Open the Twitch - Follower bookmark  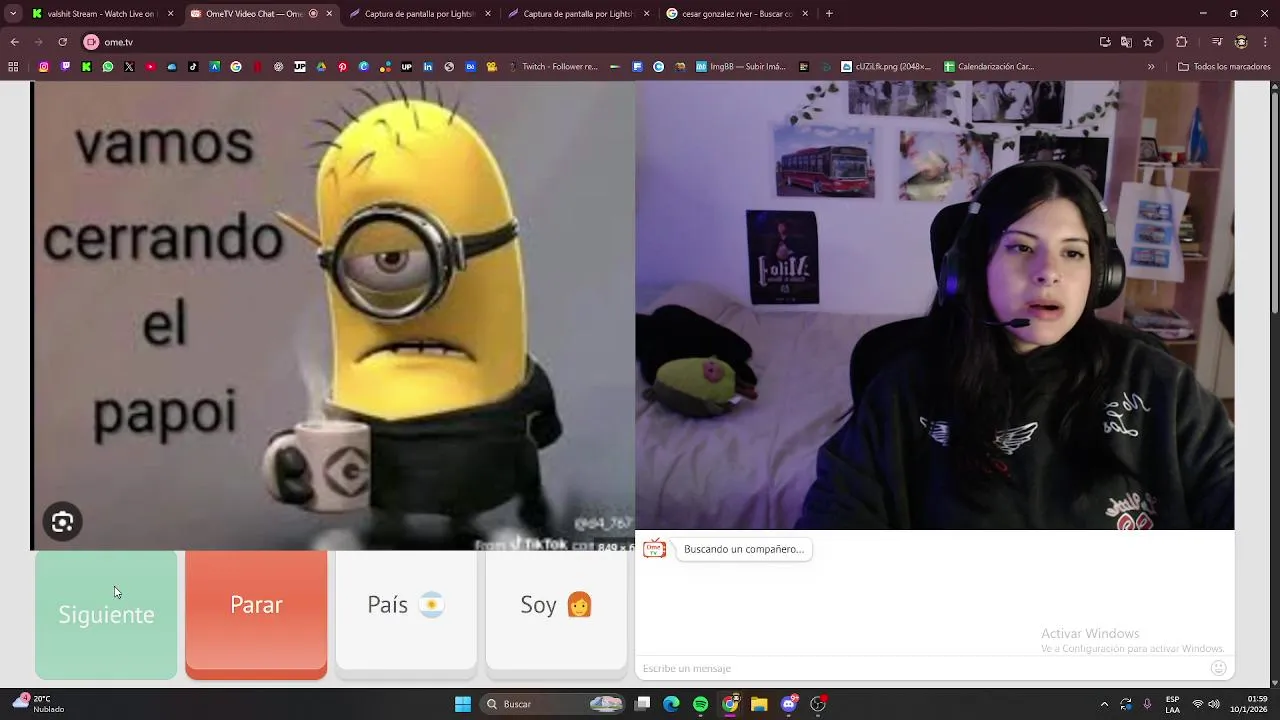click(552, 67)
